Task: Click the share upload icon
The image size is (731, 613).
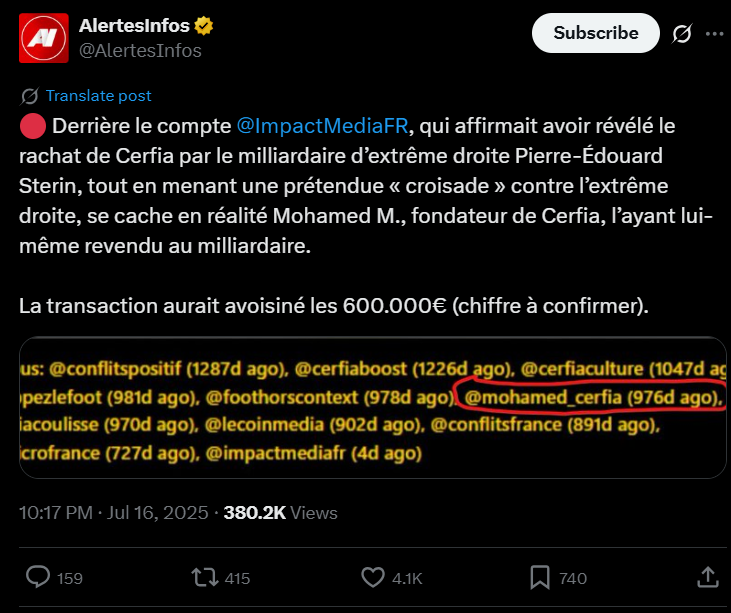Action: point(708,577)
